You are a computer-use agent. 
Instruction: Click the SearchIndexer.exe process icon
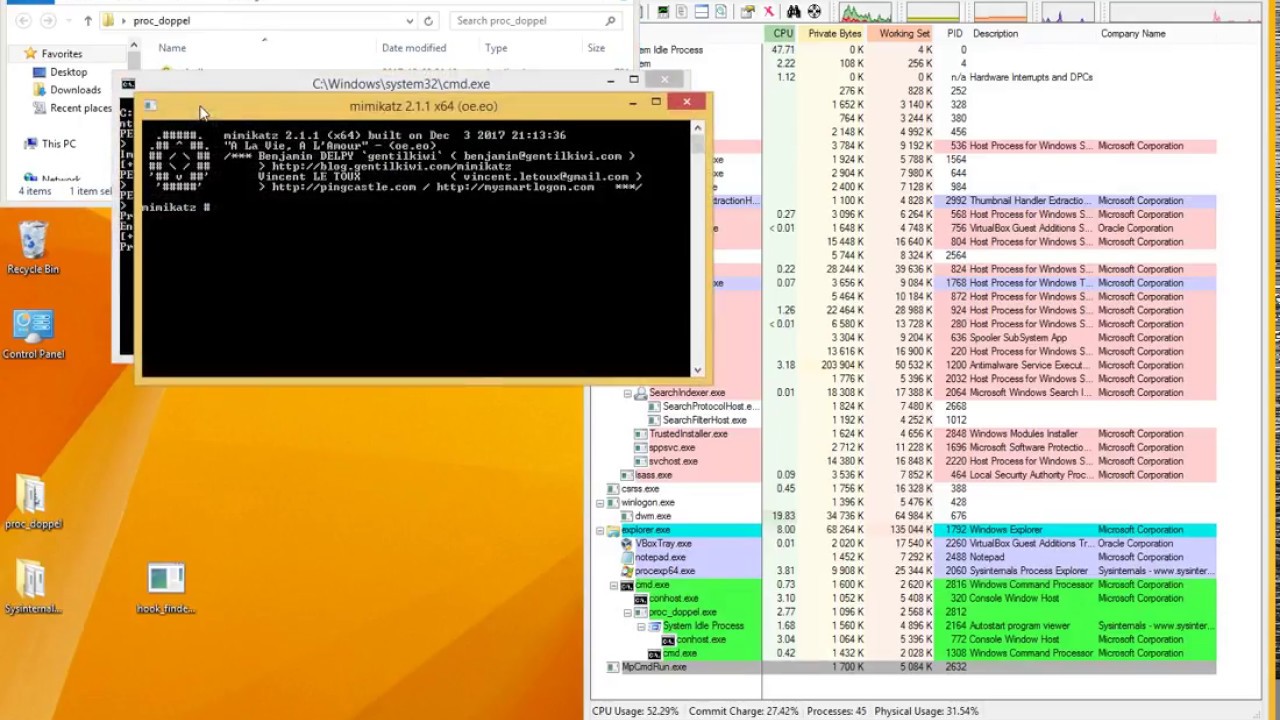tap(640, 393)
